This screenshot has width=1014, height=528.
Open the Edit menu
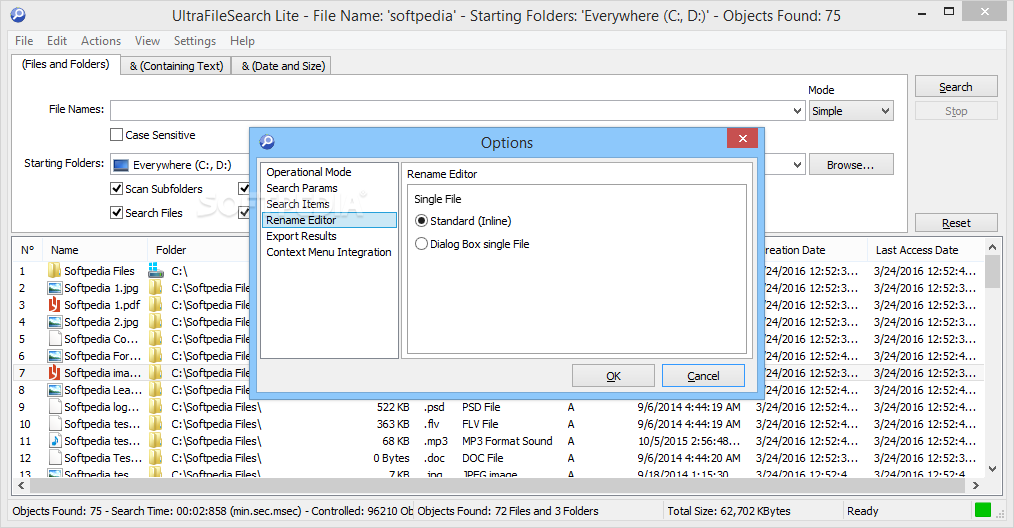pyautogui.click(x=57, y=41)
